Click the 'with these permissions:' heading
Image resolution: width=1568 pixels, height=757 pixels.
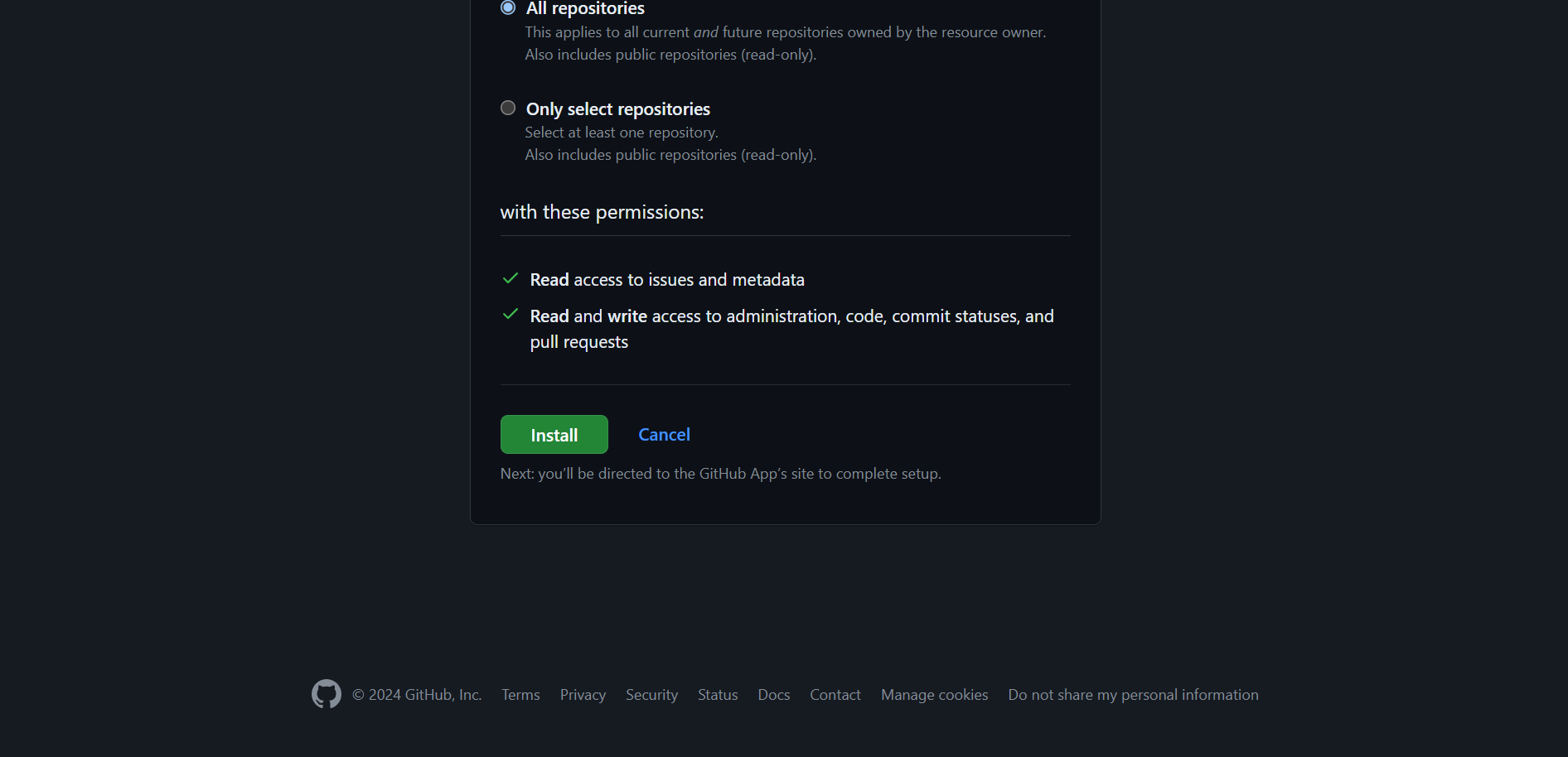click(602, 212)
